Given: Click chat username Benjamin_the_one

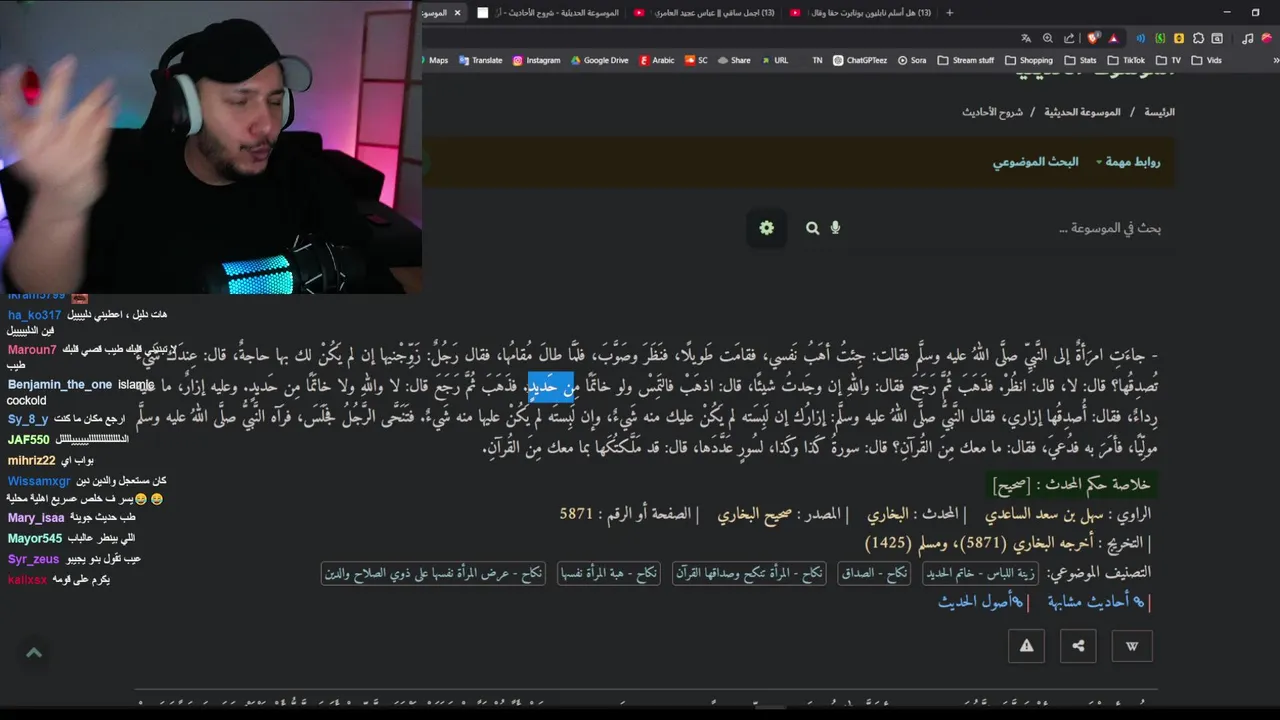Looking at the screenshot, I should (x=60, y=385).
